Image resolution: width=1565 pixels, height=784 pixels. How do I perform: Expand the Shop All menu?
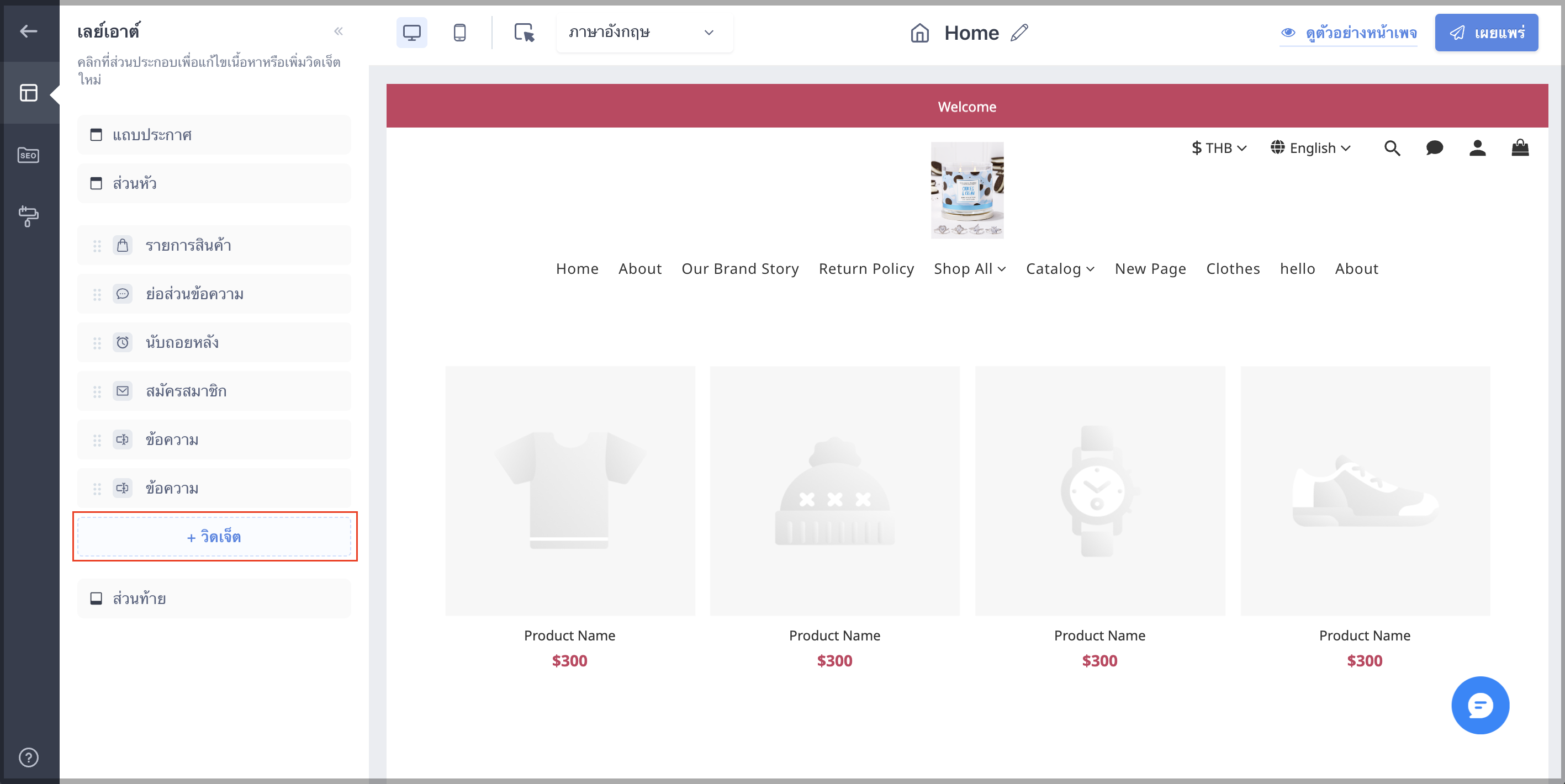click(x=970, y=268)
